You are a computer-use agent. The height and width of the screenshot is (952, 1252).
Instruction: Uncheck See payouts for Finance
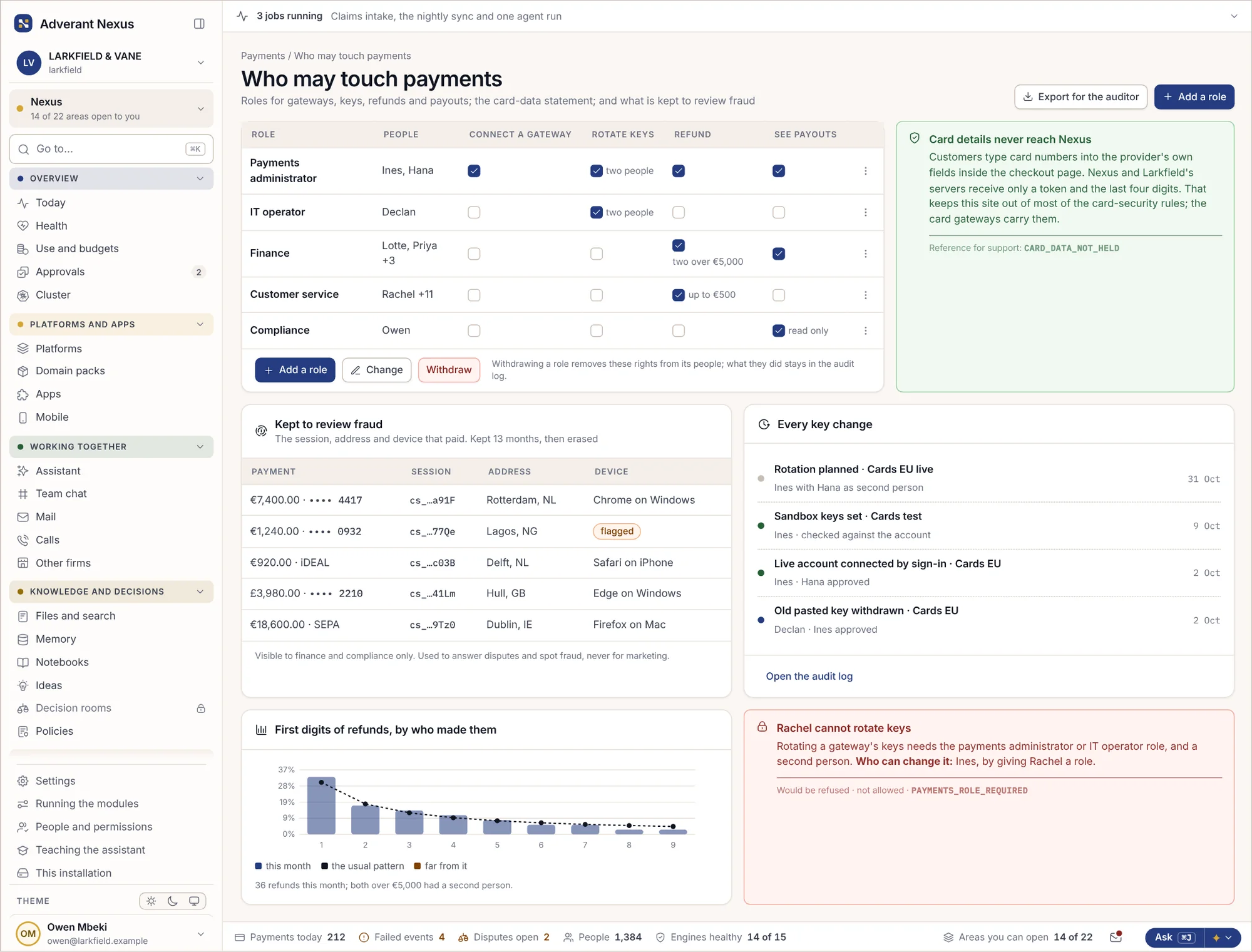779,253
